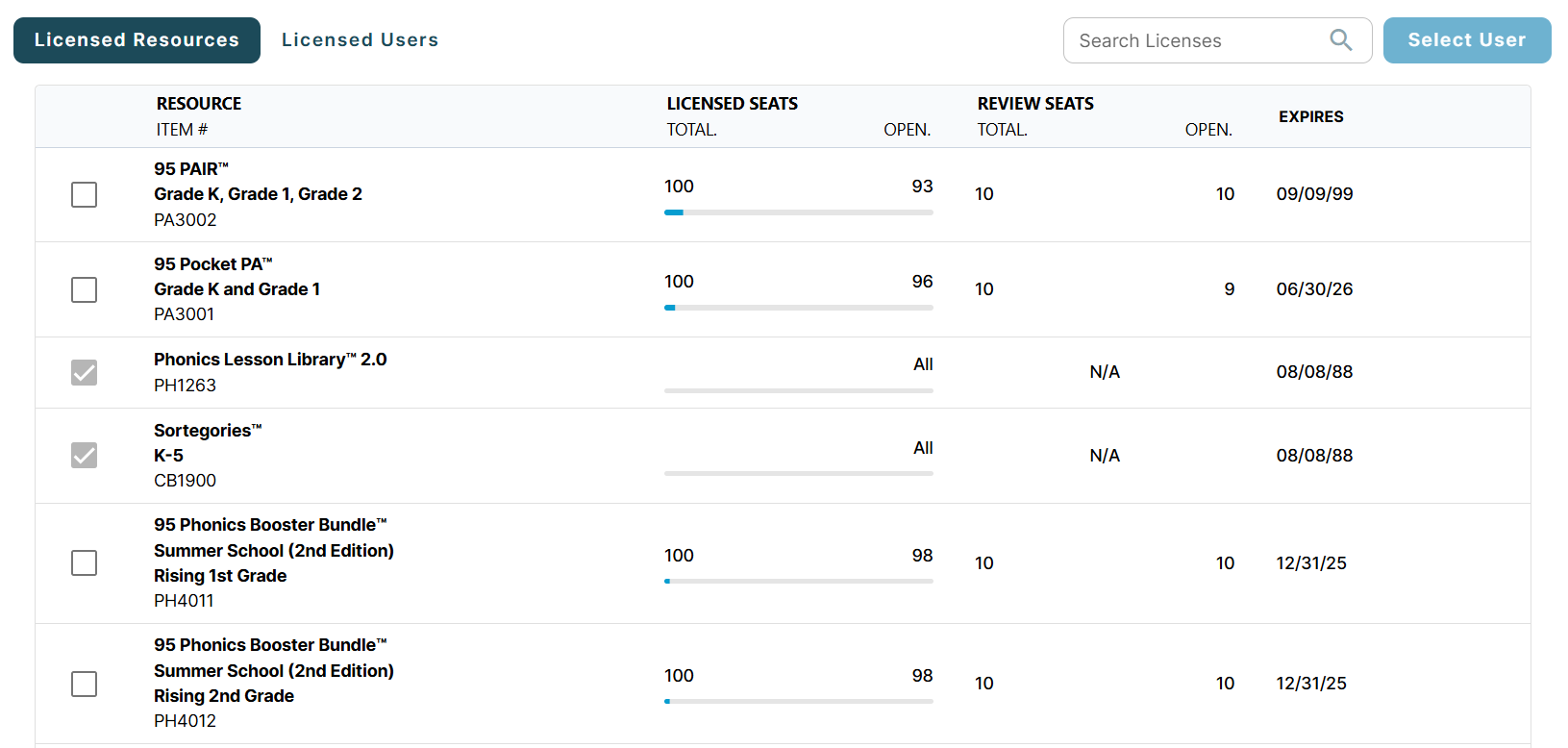
Task: Select the 95 Pocket PA title
Action: [x=213, y=264]
